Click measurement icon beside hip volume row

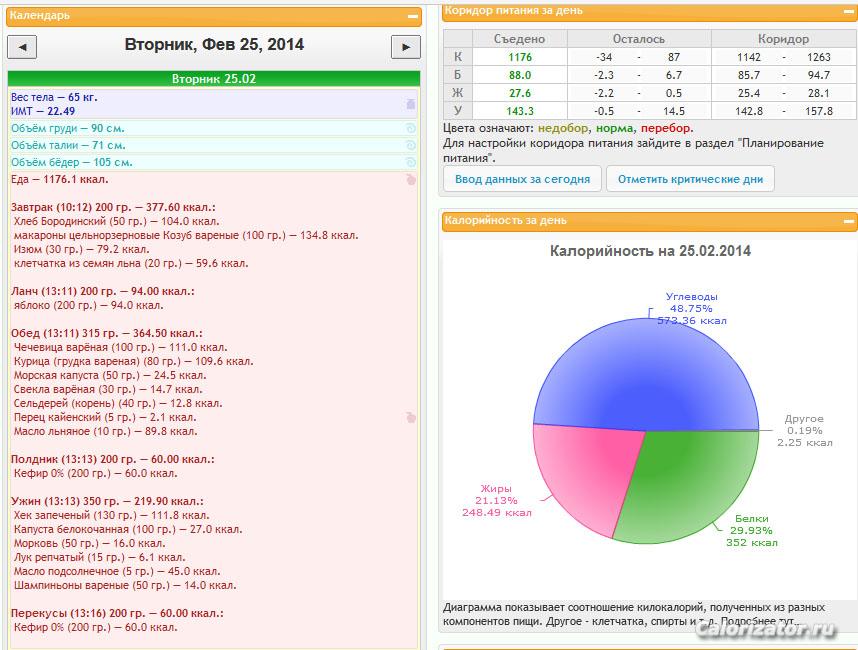pos(410,162)
